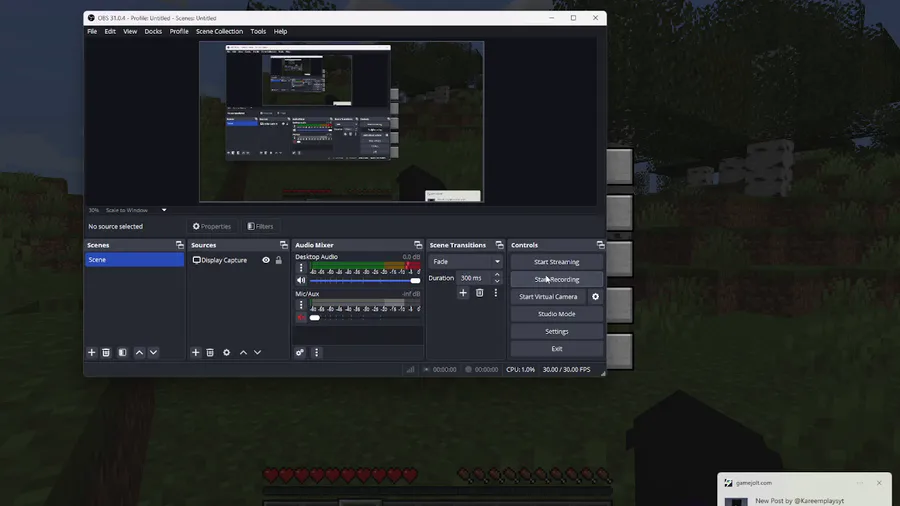Image resolution: width=900 pixels, height=506 pixels.
Task: Open virtual camera settings gear icon
Action: coord(595,297)
